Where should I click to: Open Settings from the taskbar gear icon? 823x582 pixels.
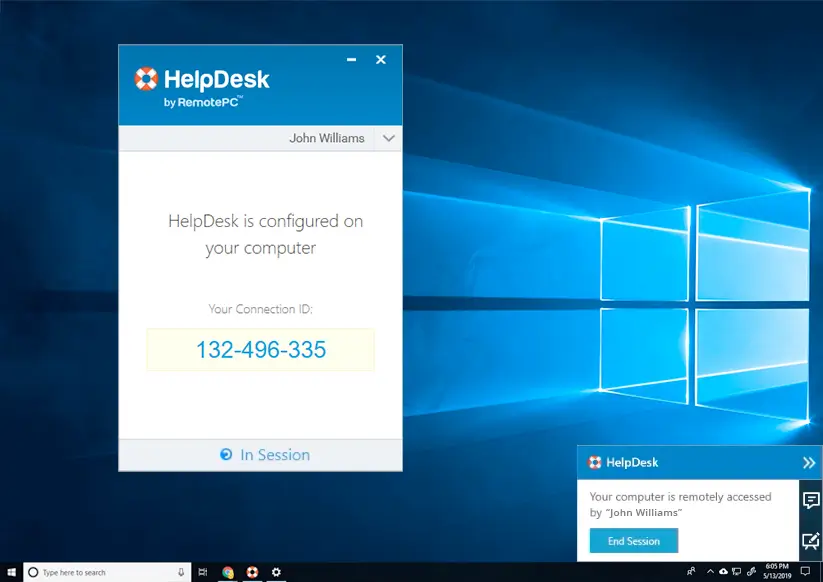click(276, 572)
